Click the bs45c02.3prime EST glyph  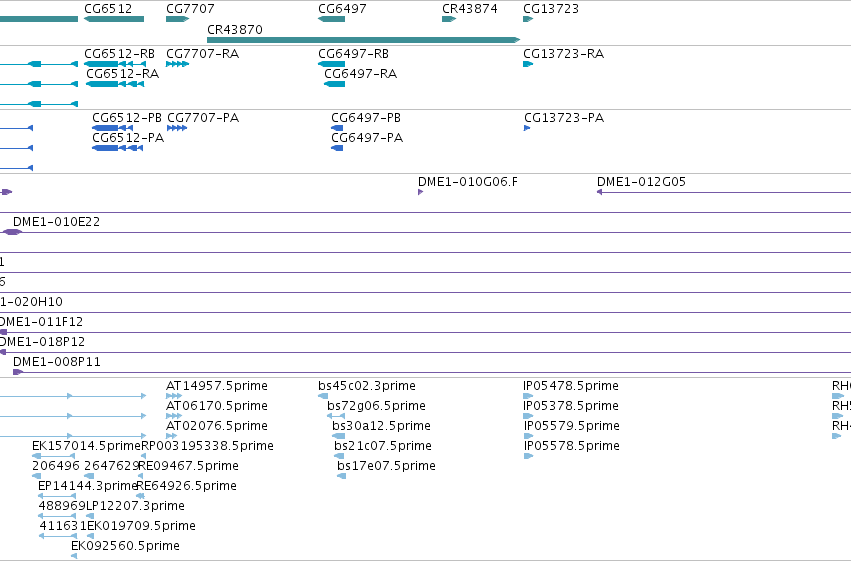[323, 396]
